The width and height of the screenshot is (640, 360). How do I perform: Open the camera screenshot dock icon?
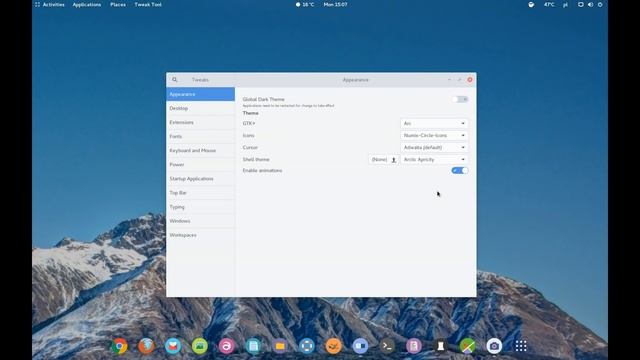pos(494,346)
